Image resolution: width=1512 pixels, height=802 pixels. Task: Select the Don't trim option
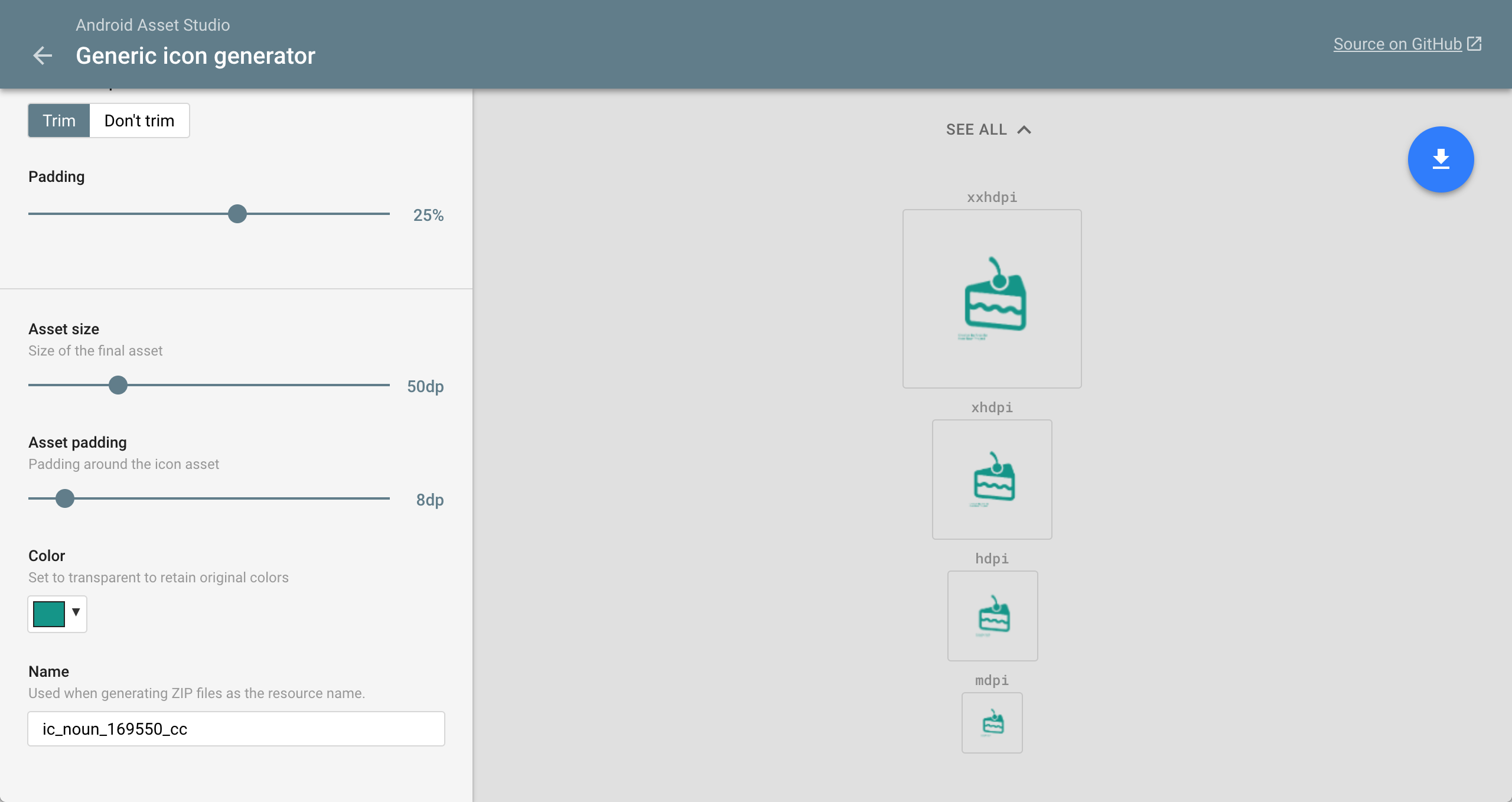pos(139,120)
